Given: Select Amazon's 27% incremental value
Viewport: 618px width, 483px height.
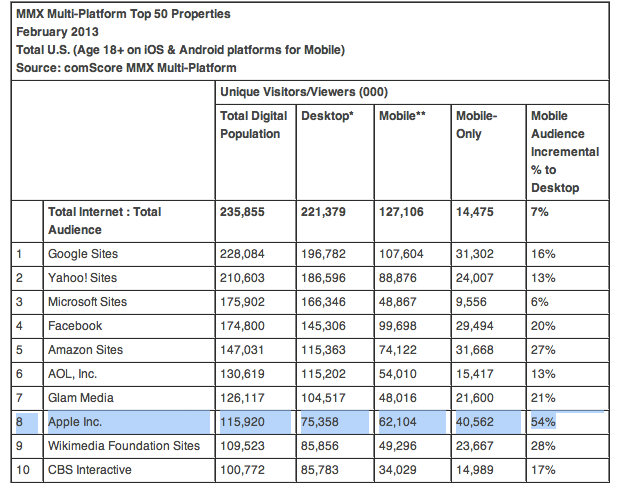Looking at the screenshot, I should (543, 350).
